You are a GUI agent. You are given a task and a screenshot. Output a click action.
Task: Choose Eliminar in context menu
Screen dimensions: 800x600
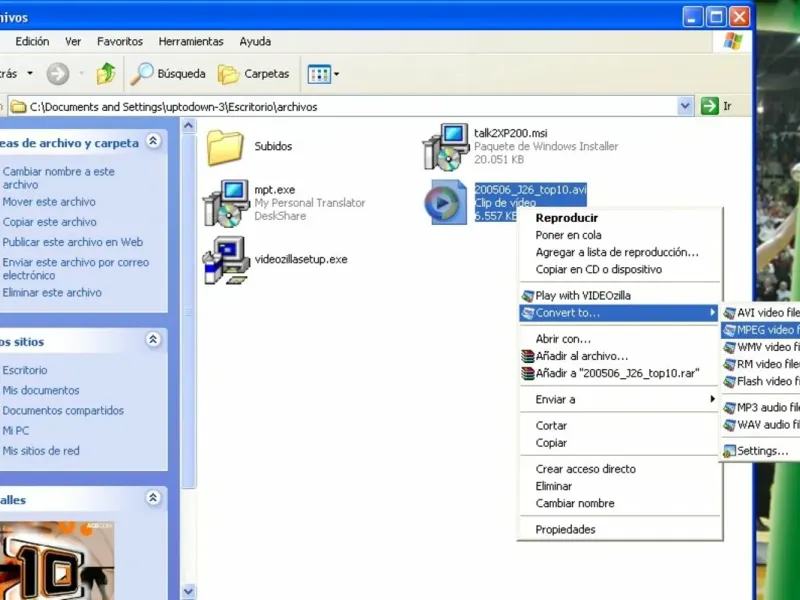point(620,486)
